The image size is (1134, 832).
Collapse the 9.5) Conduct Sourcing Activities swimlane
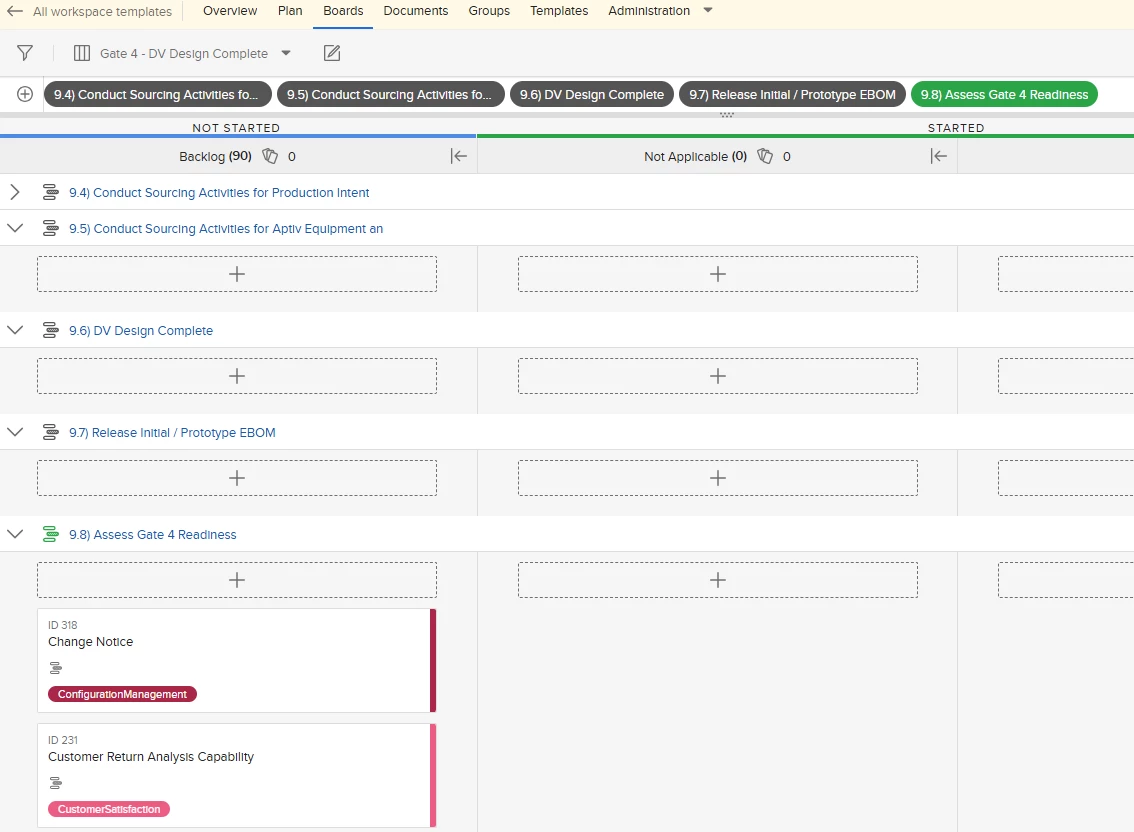[x=14, y=228]
